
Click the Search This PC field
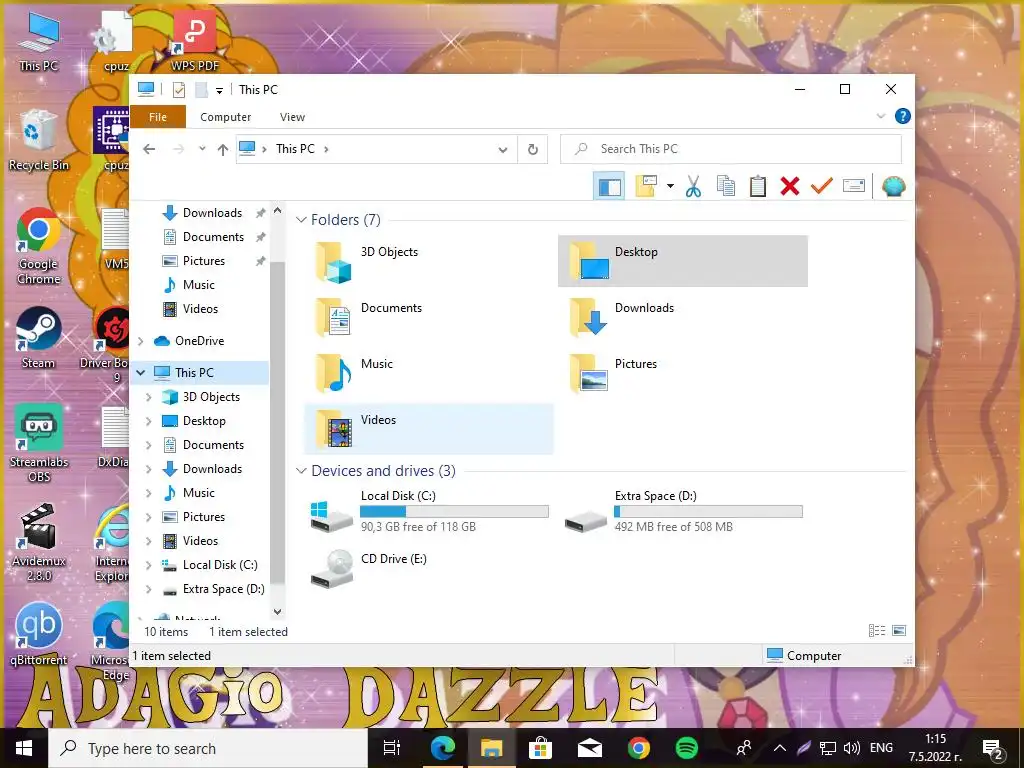pos(731,149)
